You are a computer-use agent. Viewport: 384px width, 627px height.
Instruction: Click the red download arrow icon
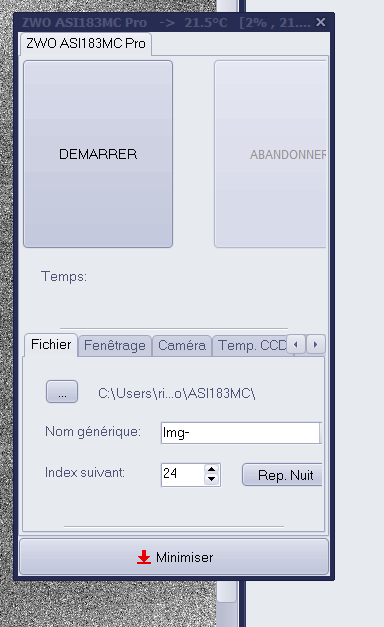pyautogui.click(x=144, y=557)
